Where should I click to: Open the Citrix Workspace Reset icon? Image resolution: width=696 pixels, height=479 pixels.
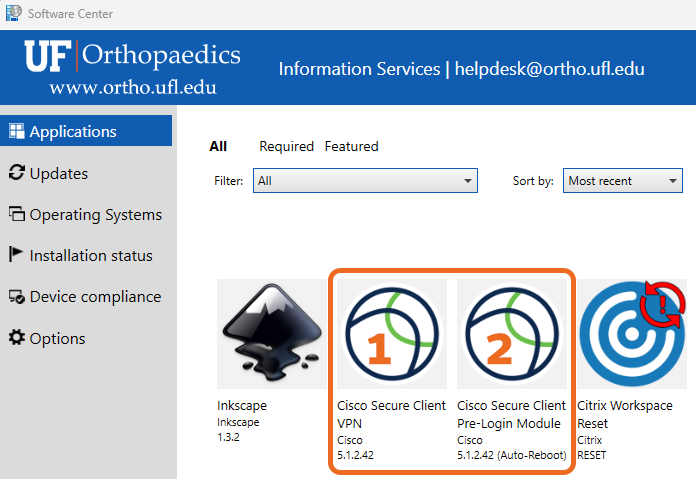[632, 334]
